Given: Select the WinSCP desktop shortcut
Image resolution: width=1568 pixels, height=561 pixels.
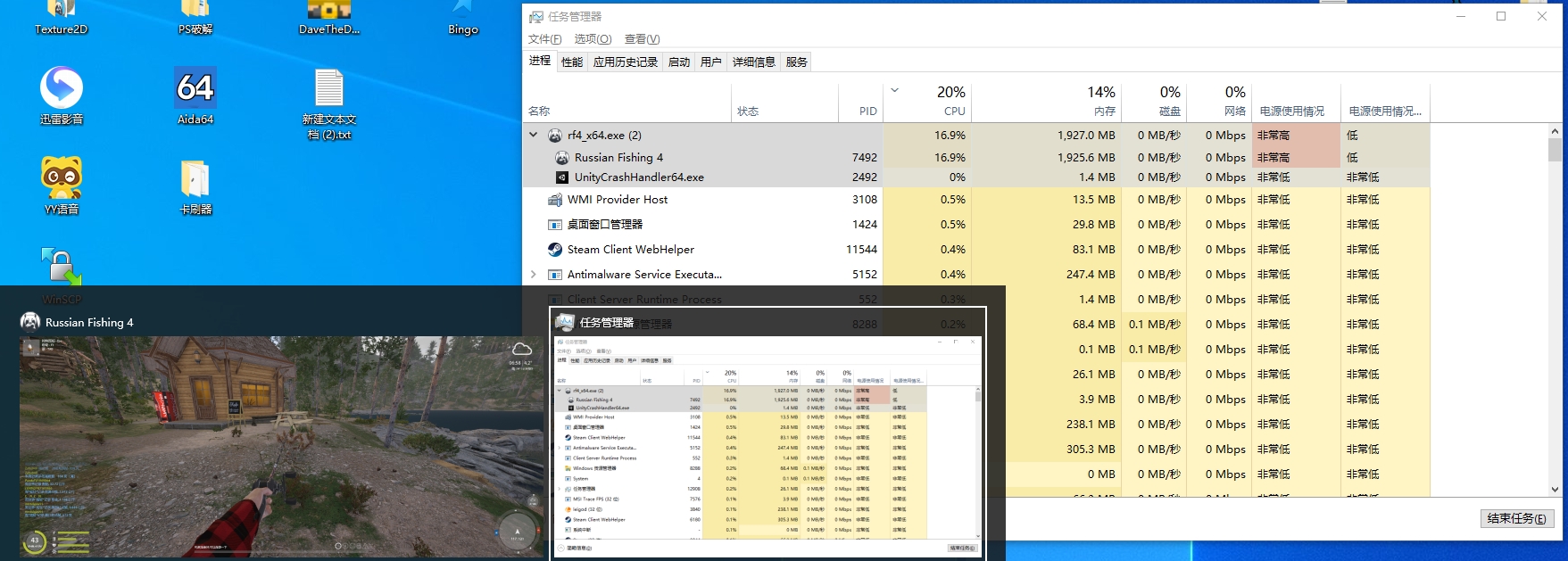Looking at the screenshot, I should click(62, 276).
